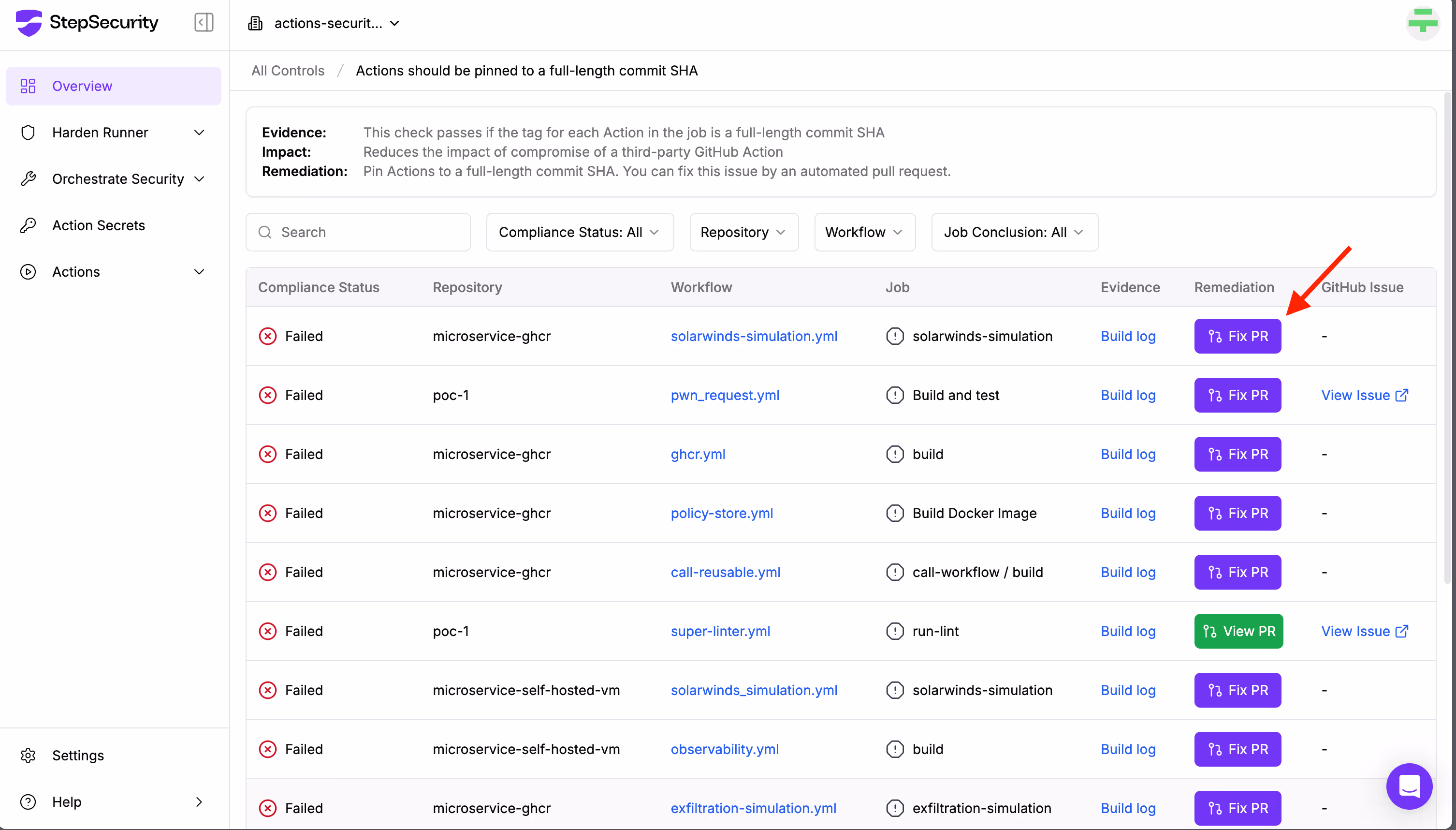Open the user avatar menu

point(1422,23)
